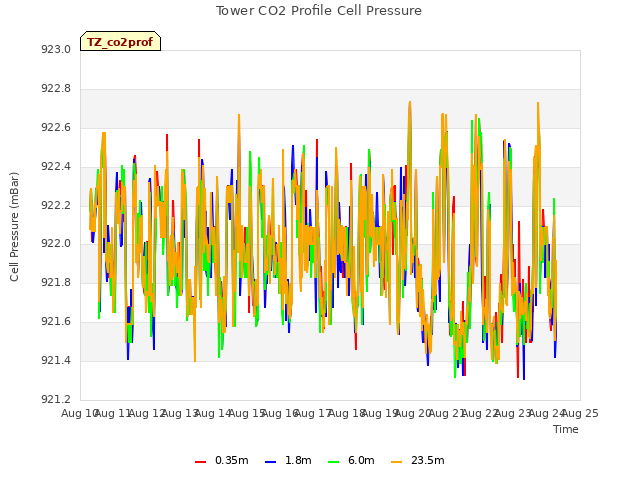Click the TZ_co2prof label box
640x480 pixels.
tap(120, 41)
